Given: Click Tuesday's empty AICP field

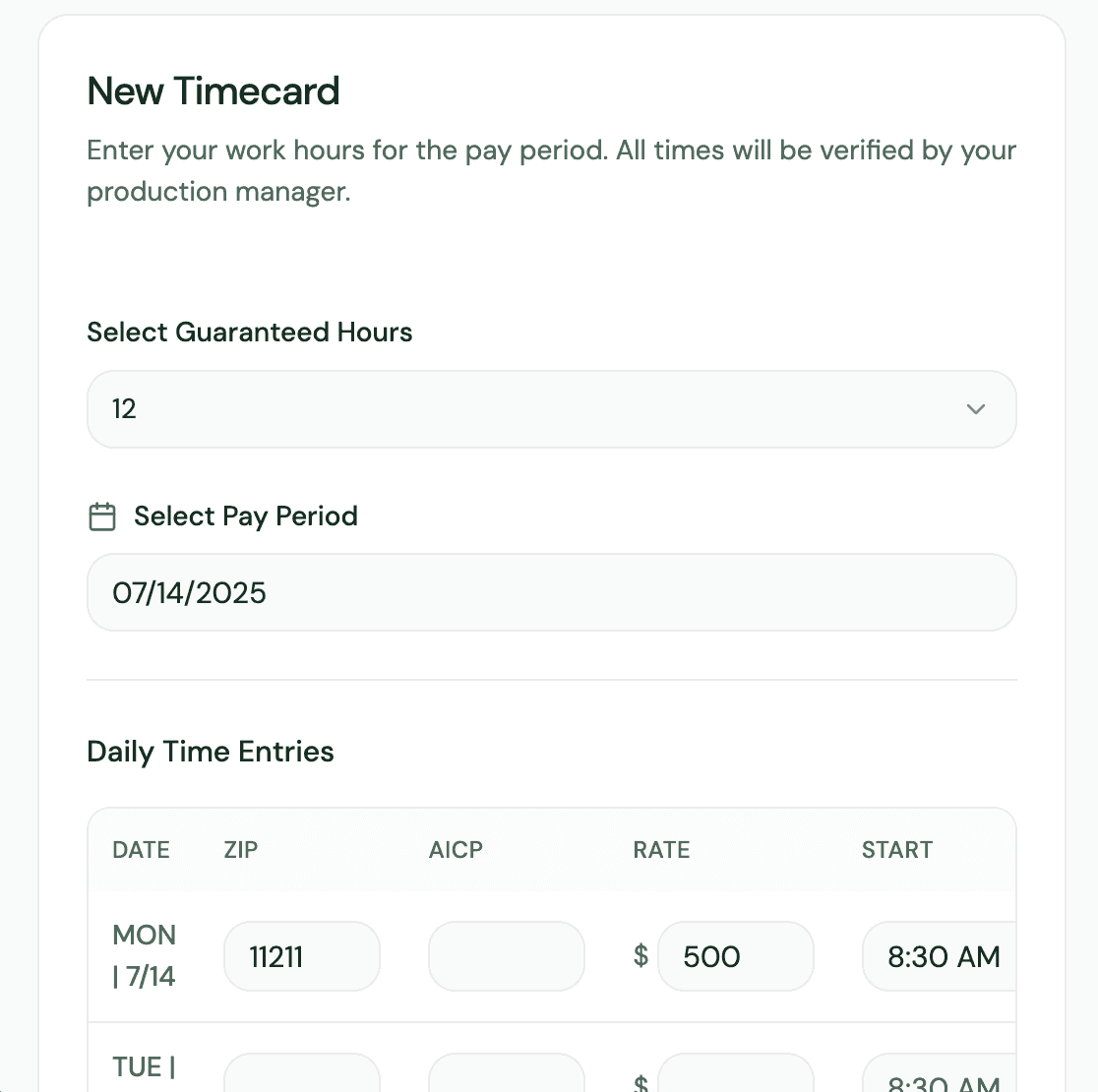Looking at the screenshot, I should (507, 1072).
